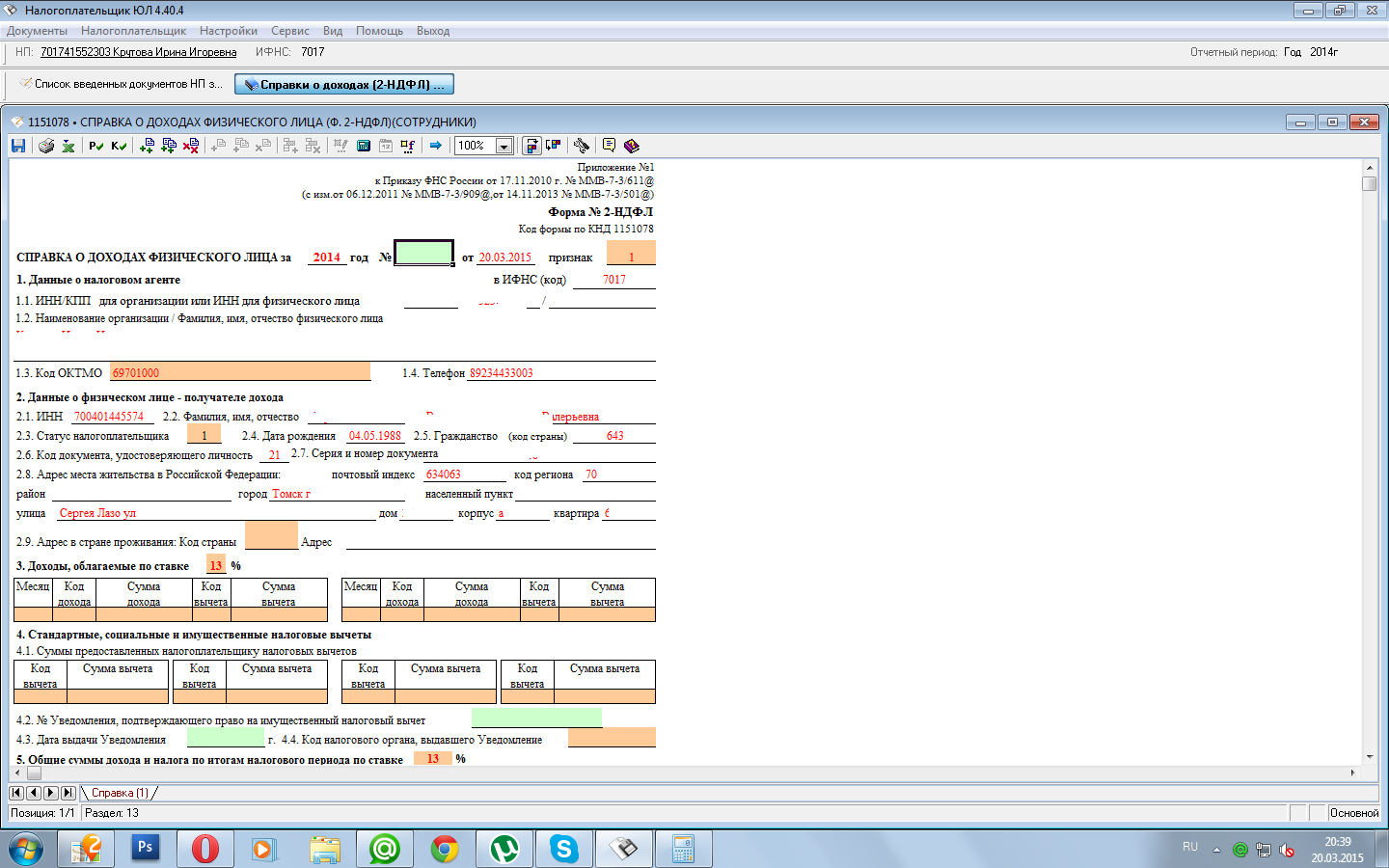Screen dimensions: 1389x868
Task: Go to last sheet tab arrow
Action: [68, 793]
